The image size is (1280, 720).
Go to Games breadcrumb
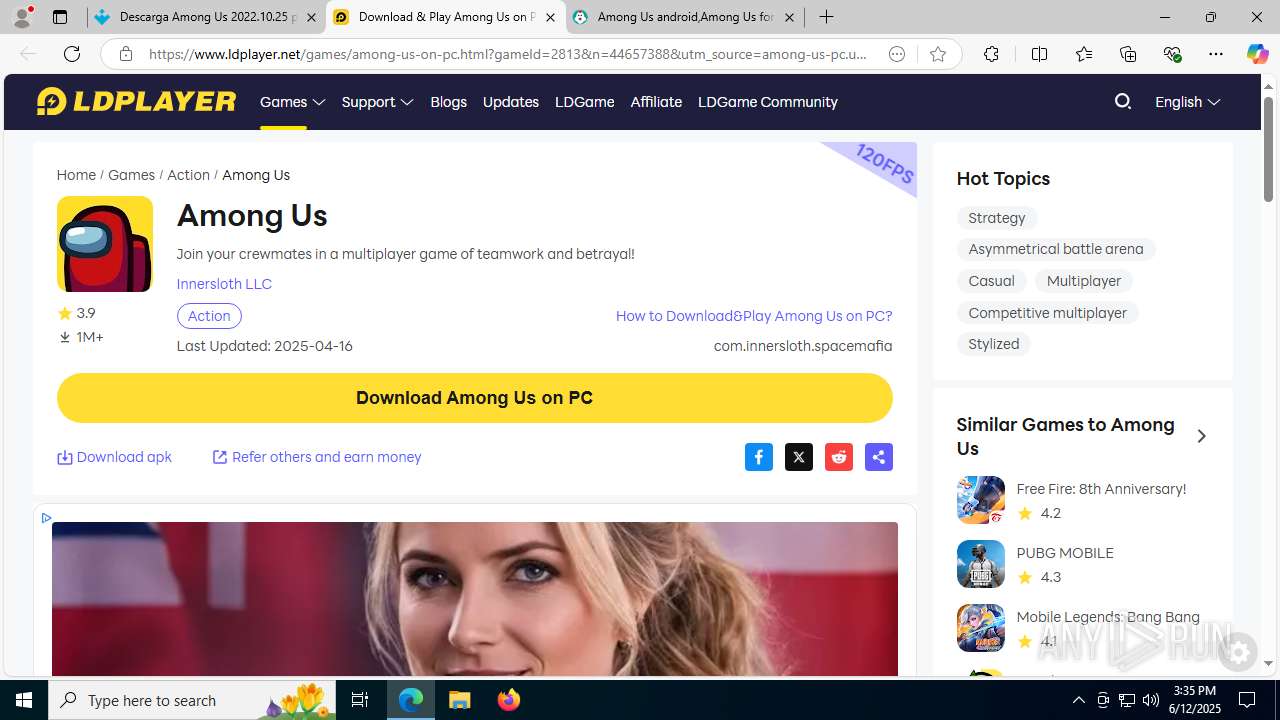131,175
